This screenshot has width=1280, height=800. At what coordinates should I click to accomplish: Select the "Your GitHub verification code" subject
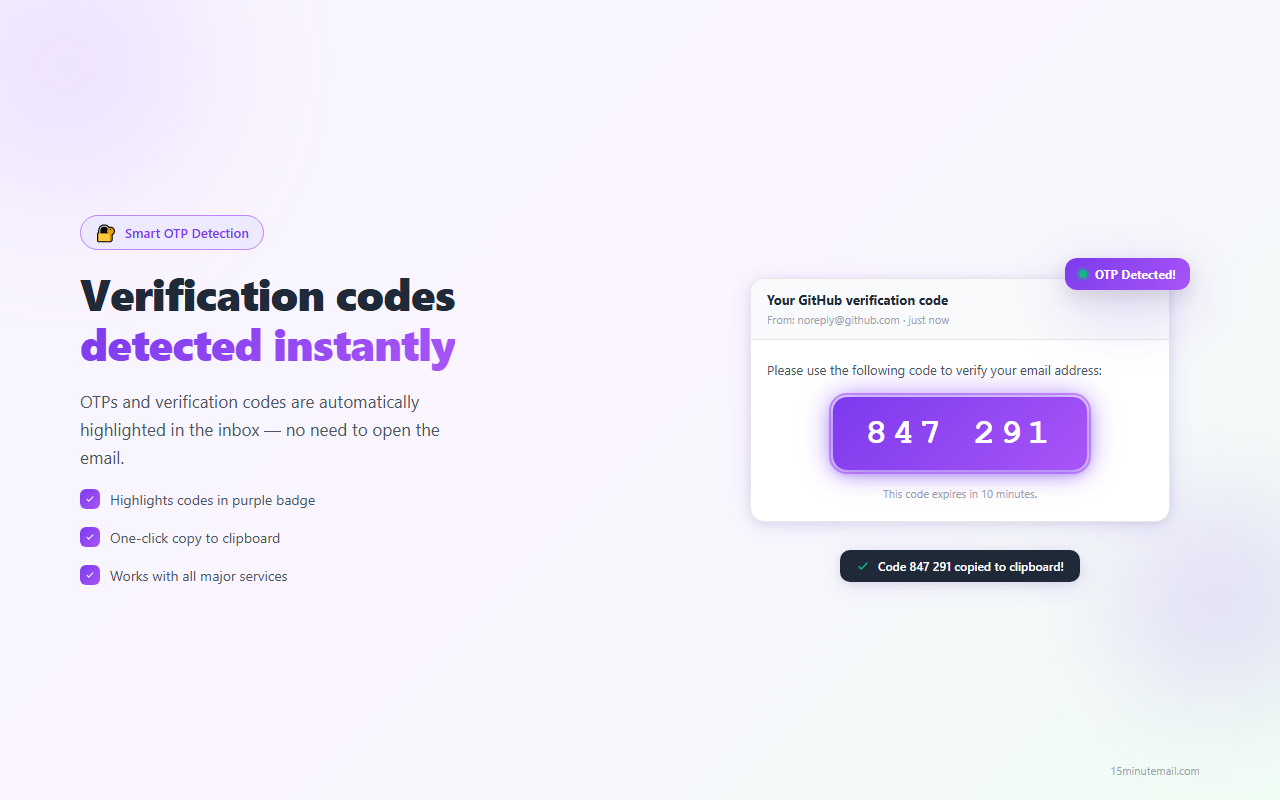point(857,300)
